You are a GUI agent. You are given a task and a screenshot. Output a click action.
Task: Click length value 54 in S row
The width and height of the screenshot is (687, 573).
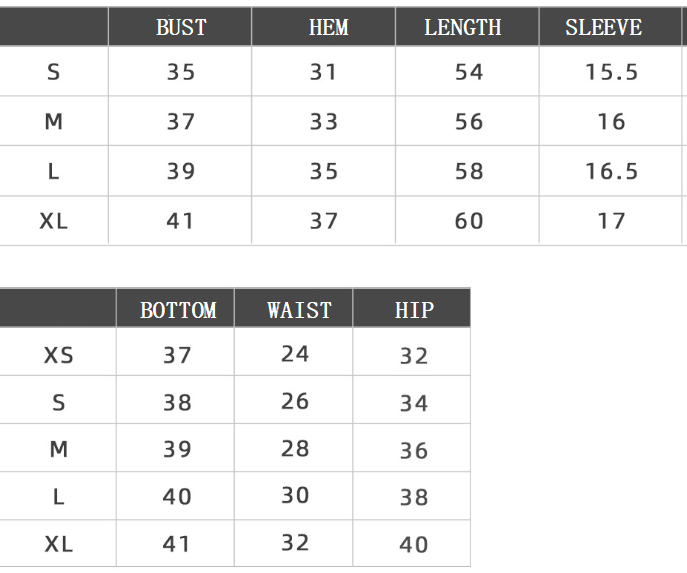tap(469, 72)
